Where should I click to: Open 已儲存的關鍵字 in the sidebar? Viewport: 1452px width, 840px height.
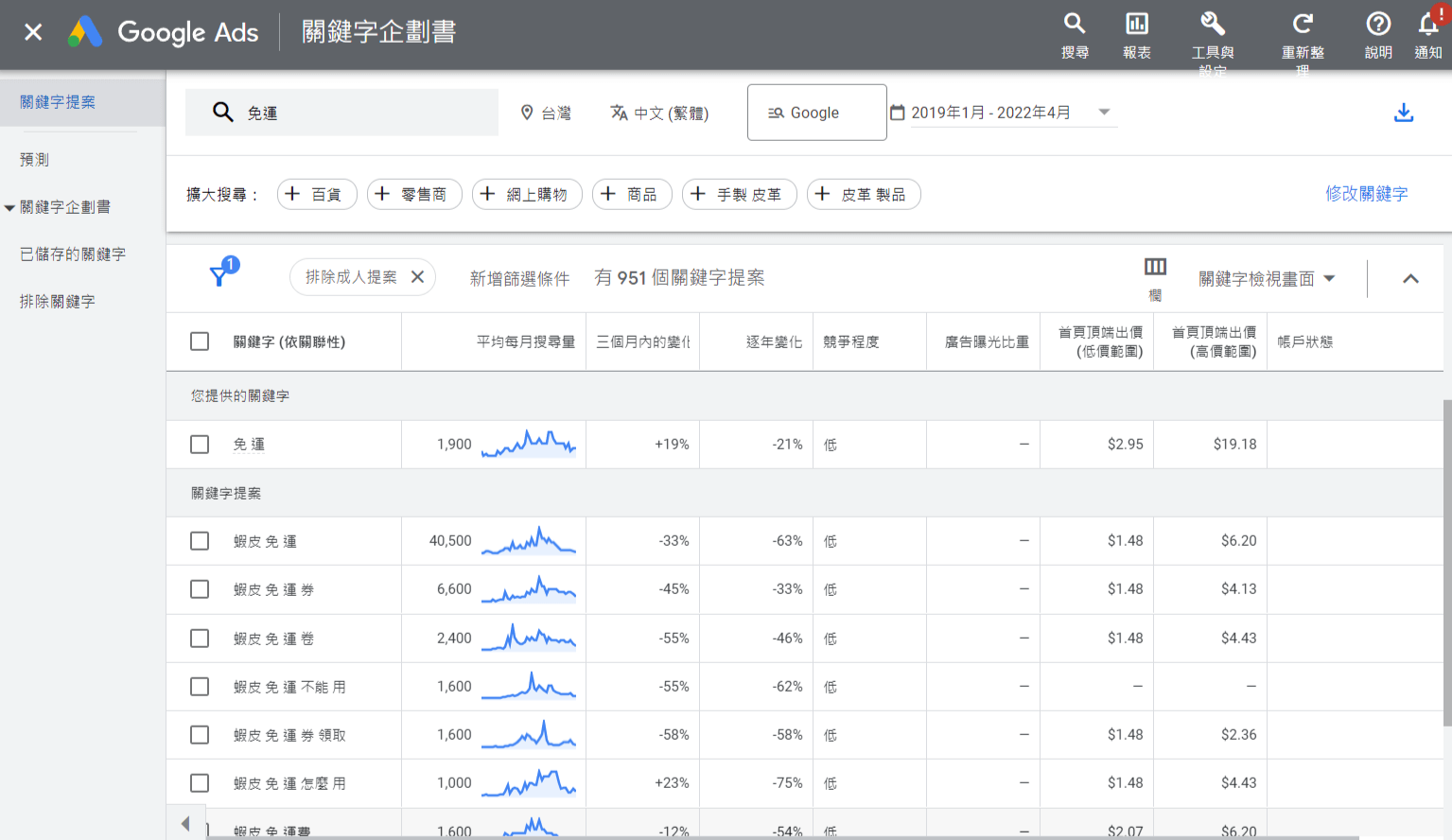[73, 254]
